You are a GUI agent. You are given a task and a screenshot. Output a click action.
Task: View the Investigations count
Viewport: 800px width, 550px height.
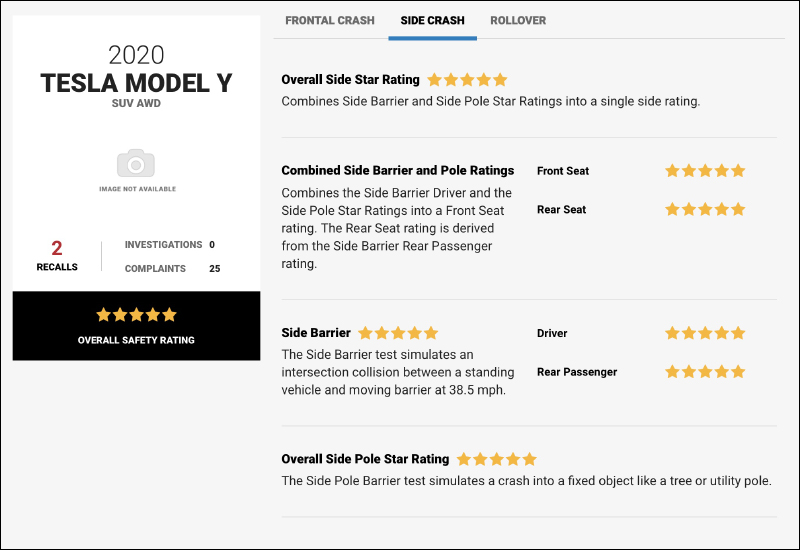[x=169, y=245]
